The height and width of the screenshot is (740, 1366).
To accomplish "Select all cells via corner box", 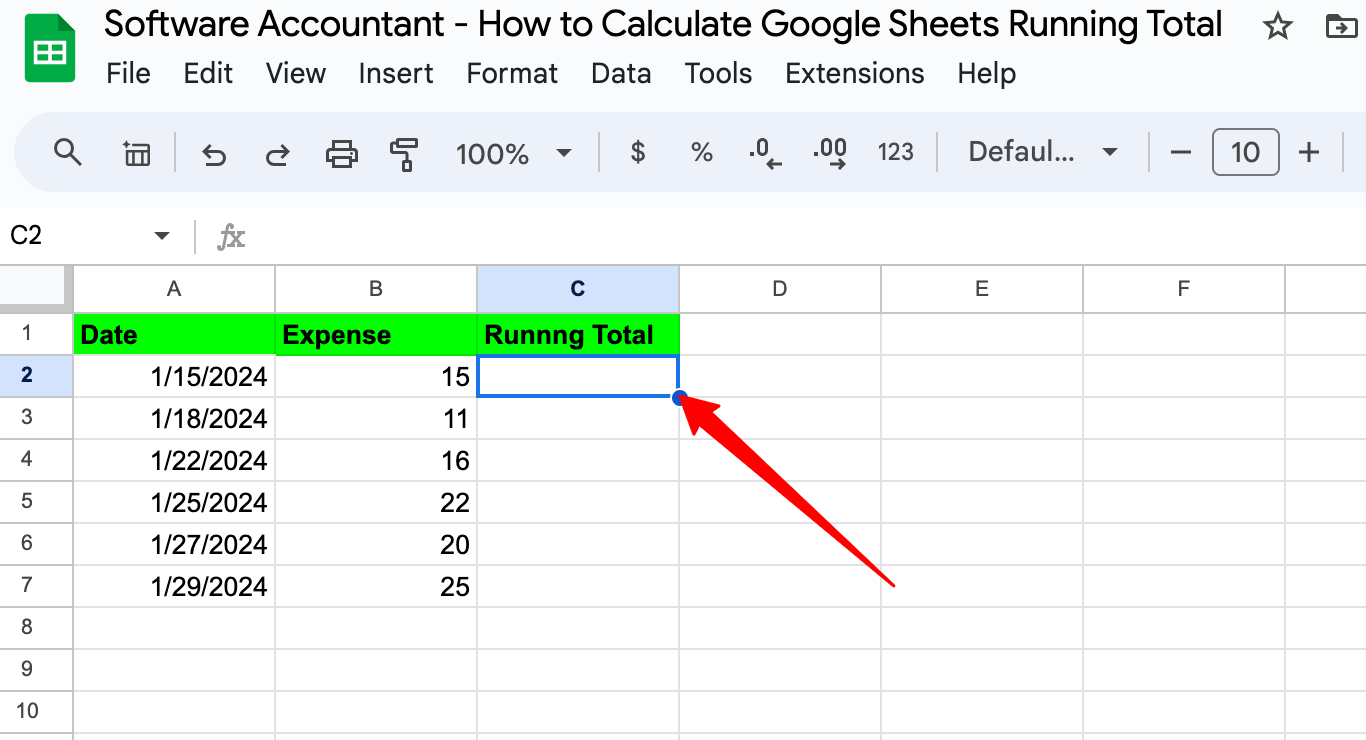I will point(37,289).
